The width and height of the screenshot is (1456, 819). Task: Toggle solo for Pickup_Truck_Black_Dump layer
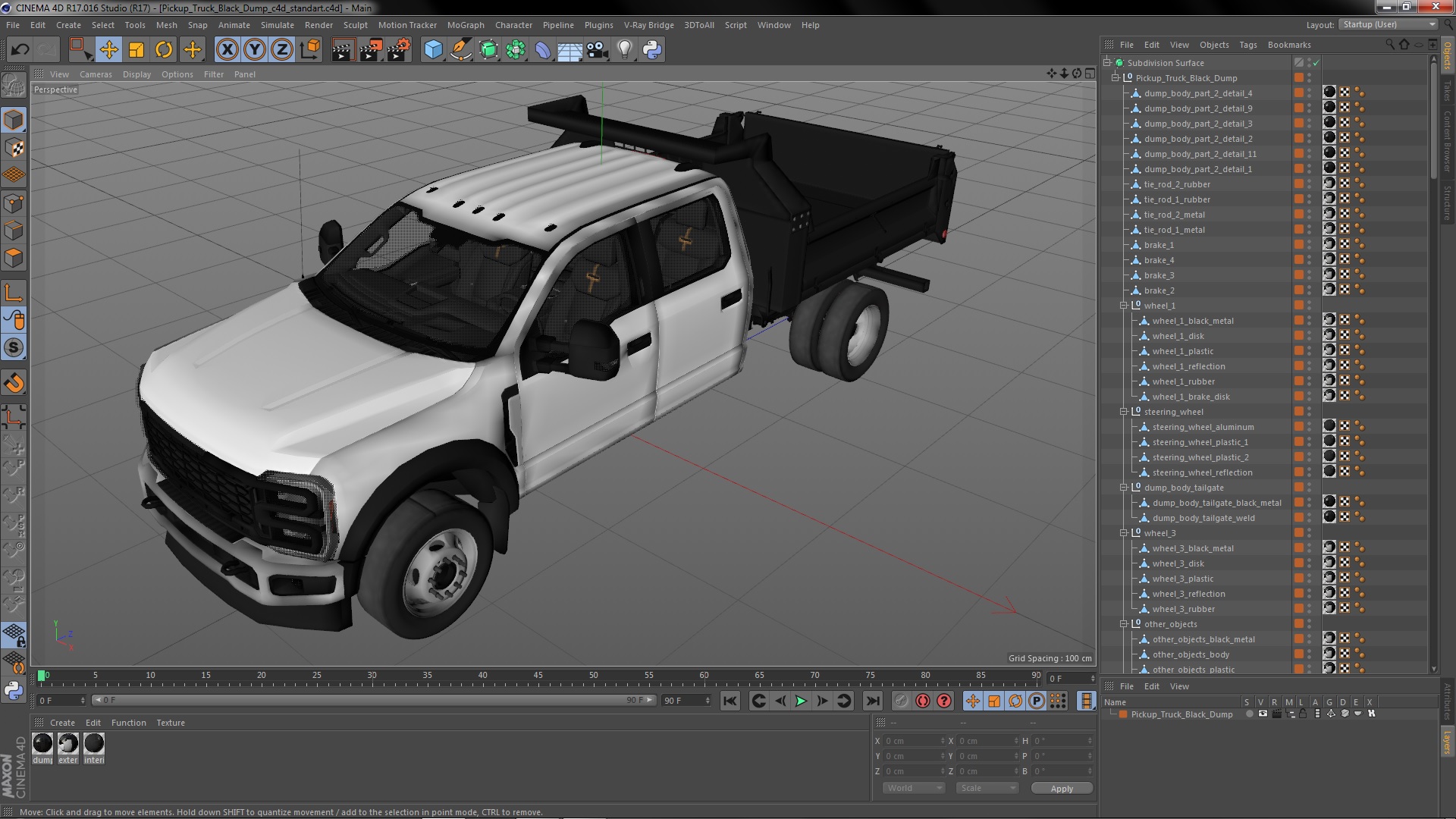click(1249, 714)
